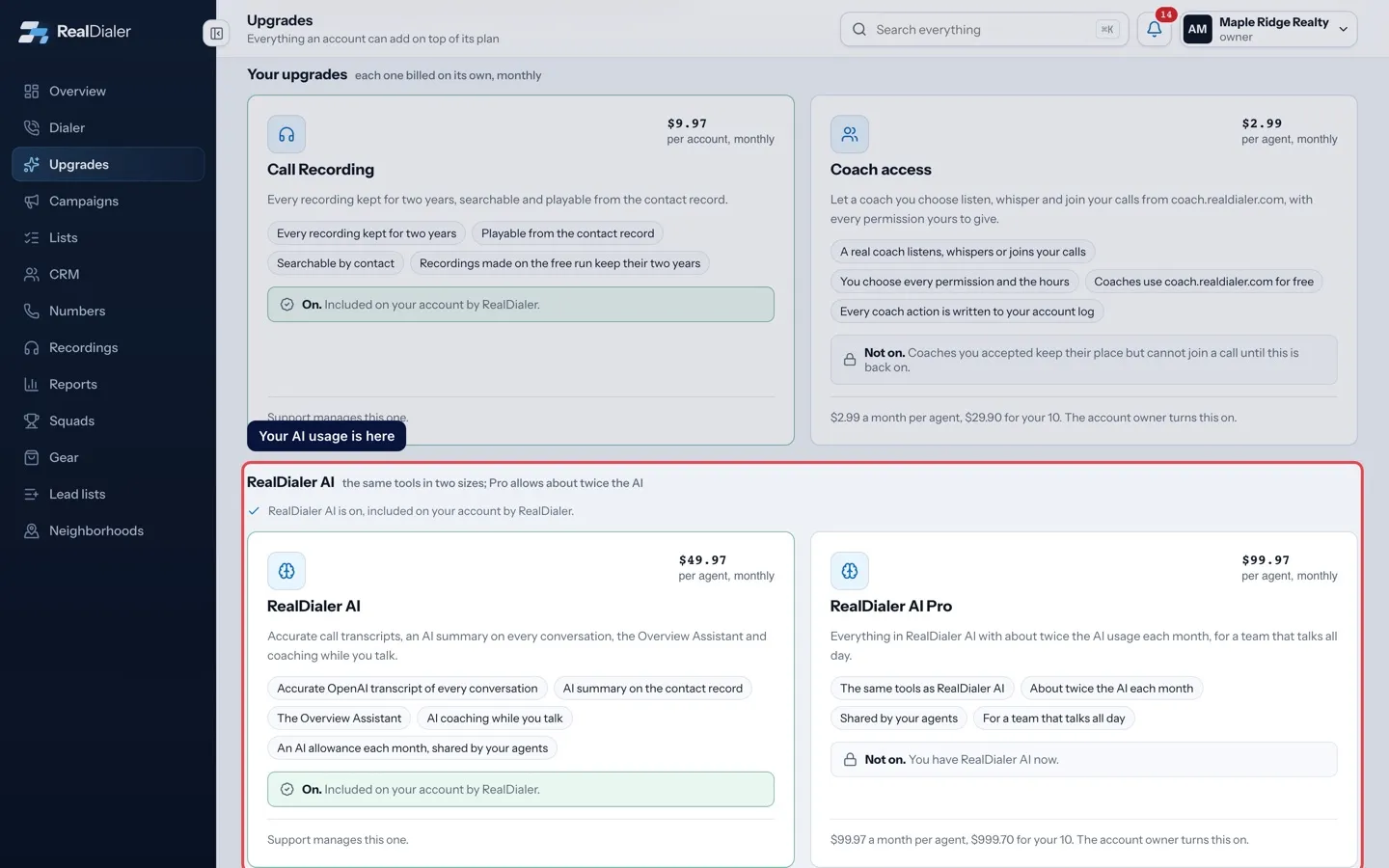Image resolution: width=1389 pixels, height=868 pixels.
Task: Collapse the sidebar panel toggle
Action: tap(216, 33)
